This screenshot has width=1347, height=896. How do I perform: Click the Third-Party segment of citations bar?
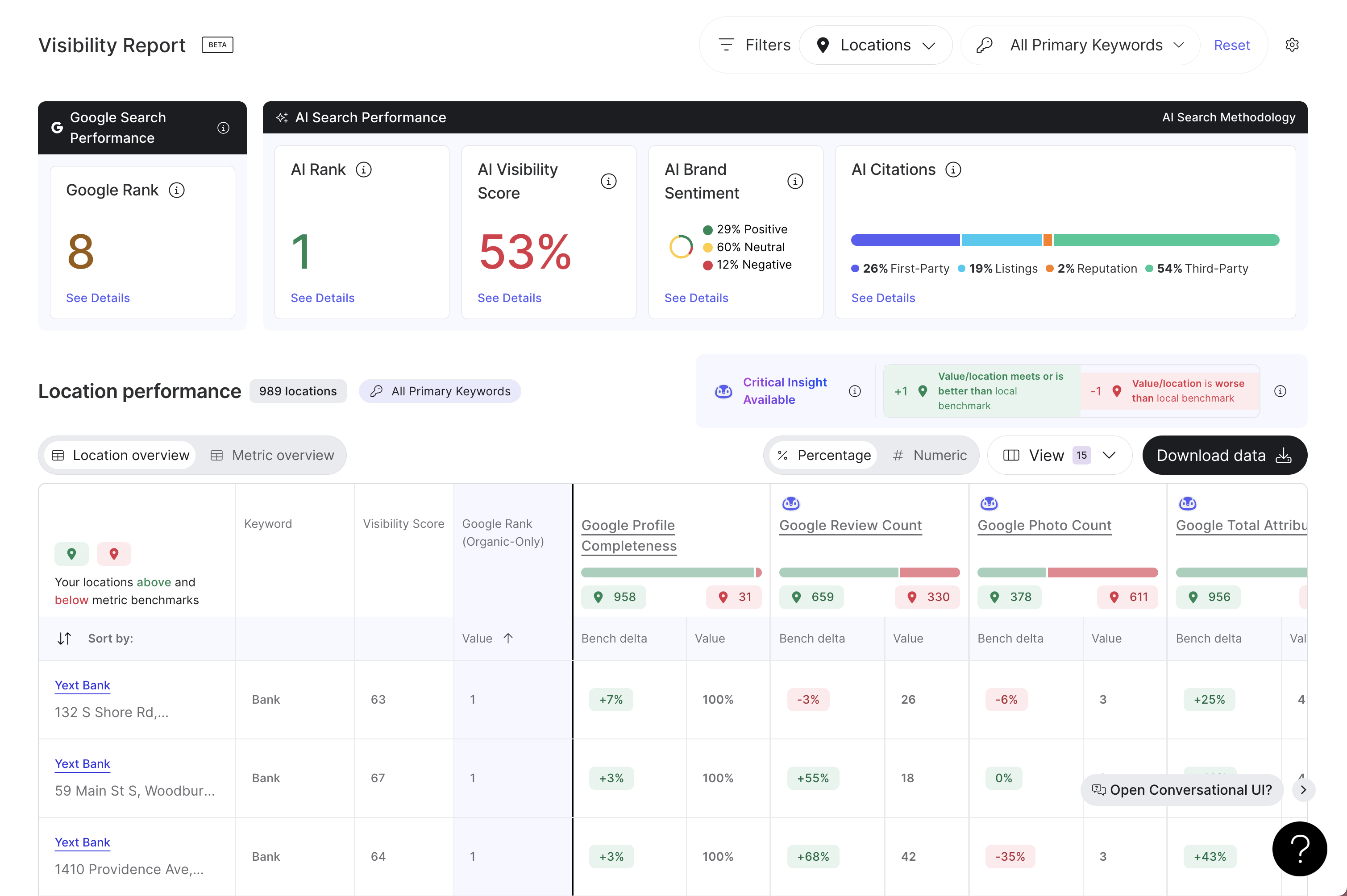pos(1166,240)
